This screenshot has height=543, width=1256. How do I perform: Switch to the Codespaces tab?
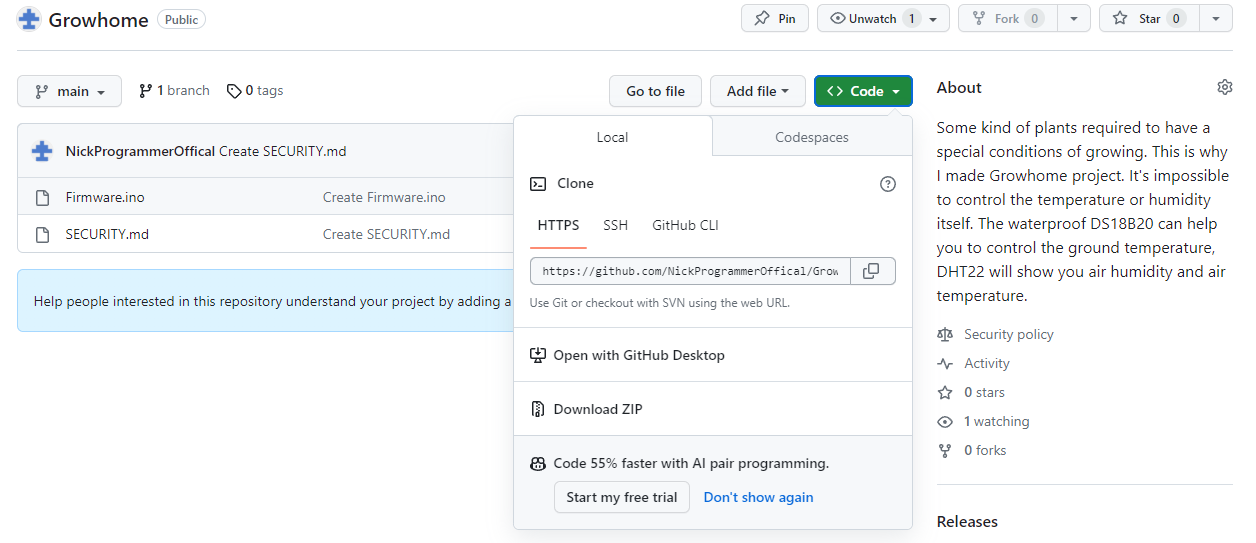click(x=811, y=137)
